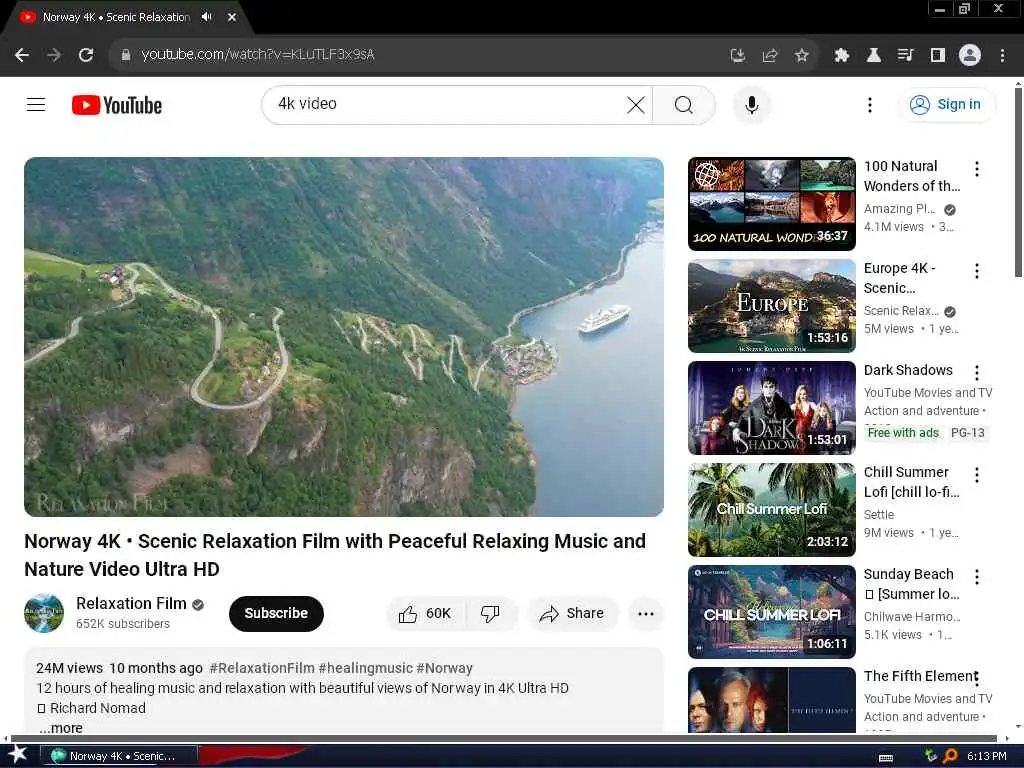Click the Sign in button
The width and height of the screenshot is (1024, 768).
tap(947, 104)
